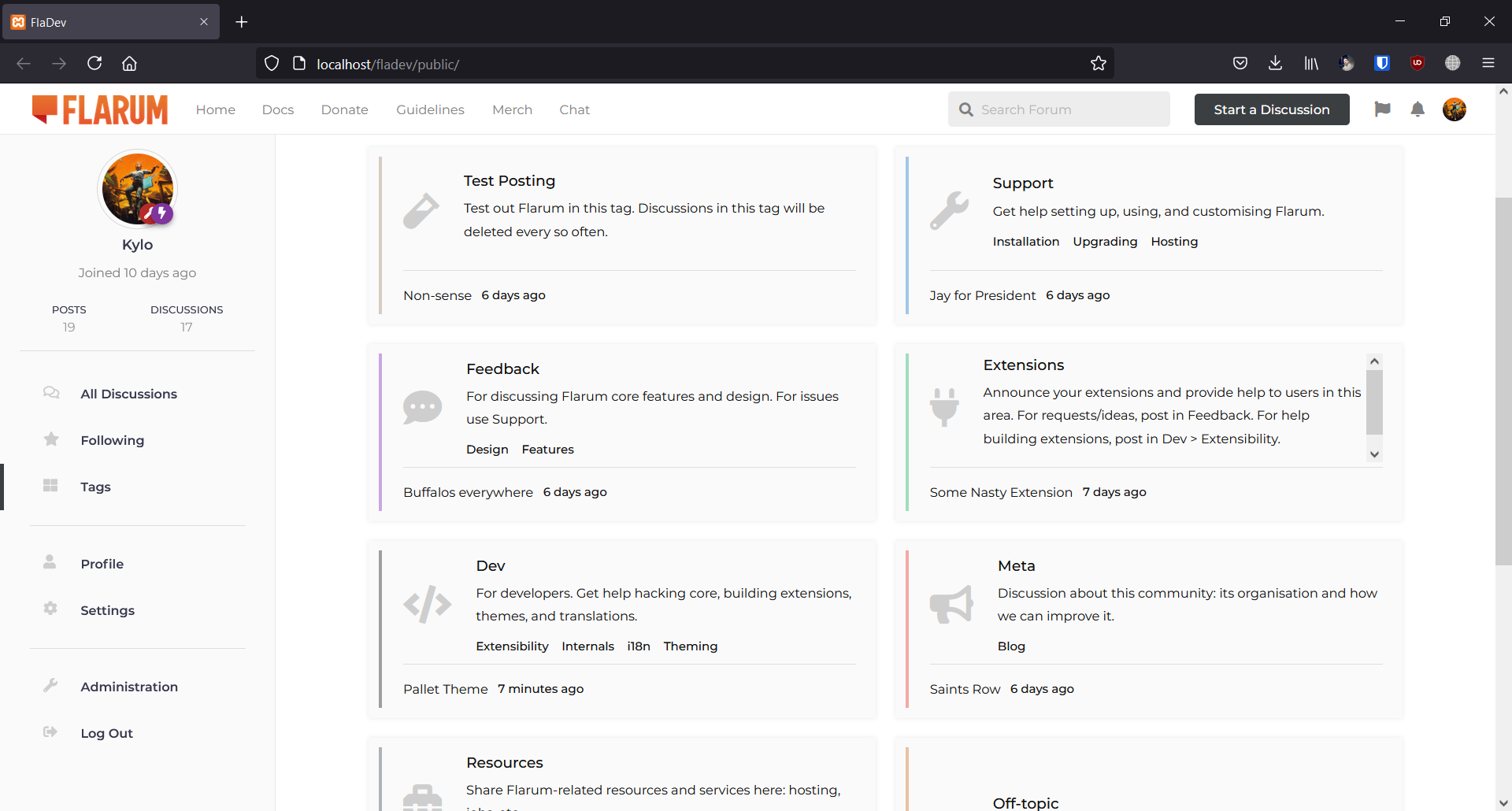The width and height of the screenshot is (1512, 811).
Task: Open the Design sub-tag under Feedback
Action: [487, 449]
